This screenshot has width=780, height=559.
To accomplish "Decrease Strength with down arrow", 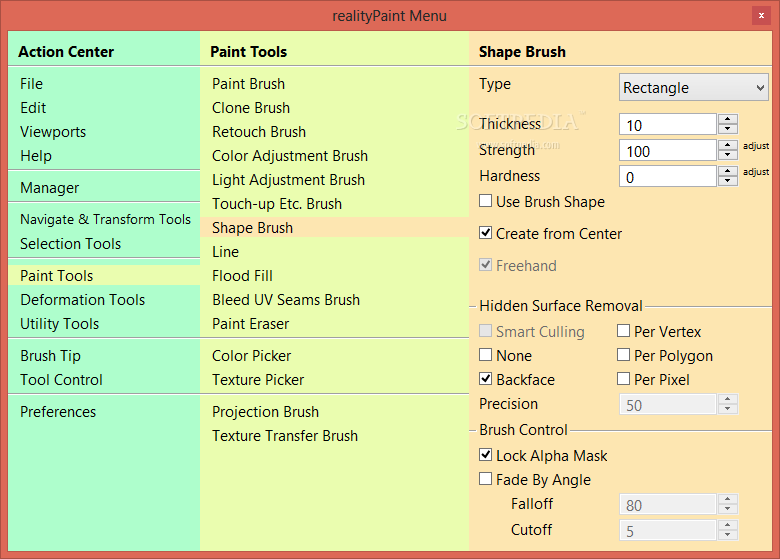I will coord(728,155).
